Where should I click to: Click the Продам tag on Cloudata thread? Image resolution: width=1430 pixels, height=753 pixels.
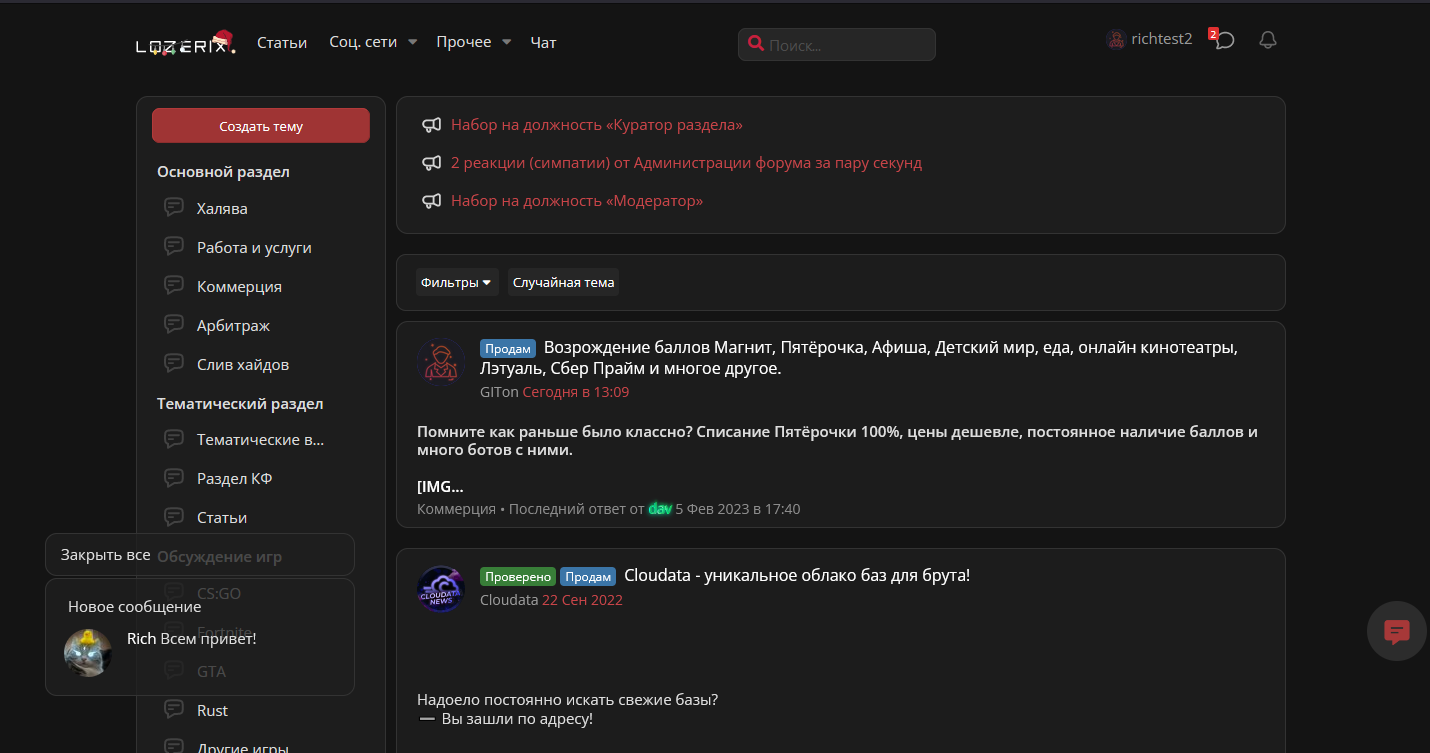coord(588,576)
